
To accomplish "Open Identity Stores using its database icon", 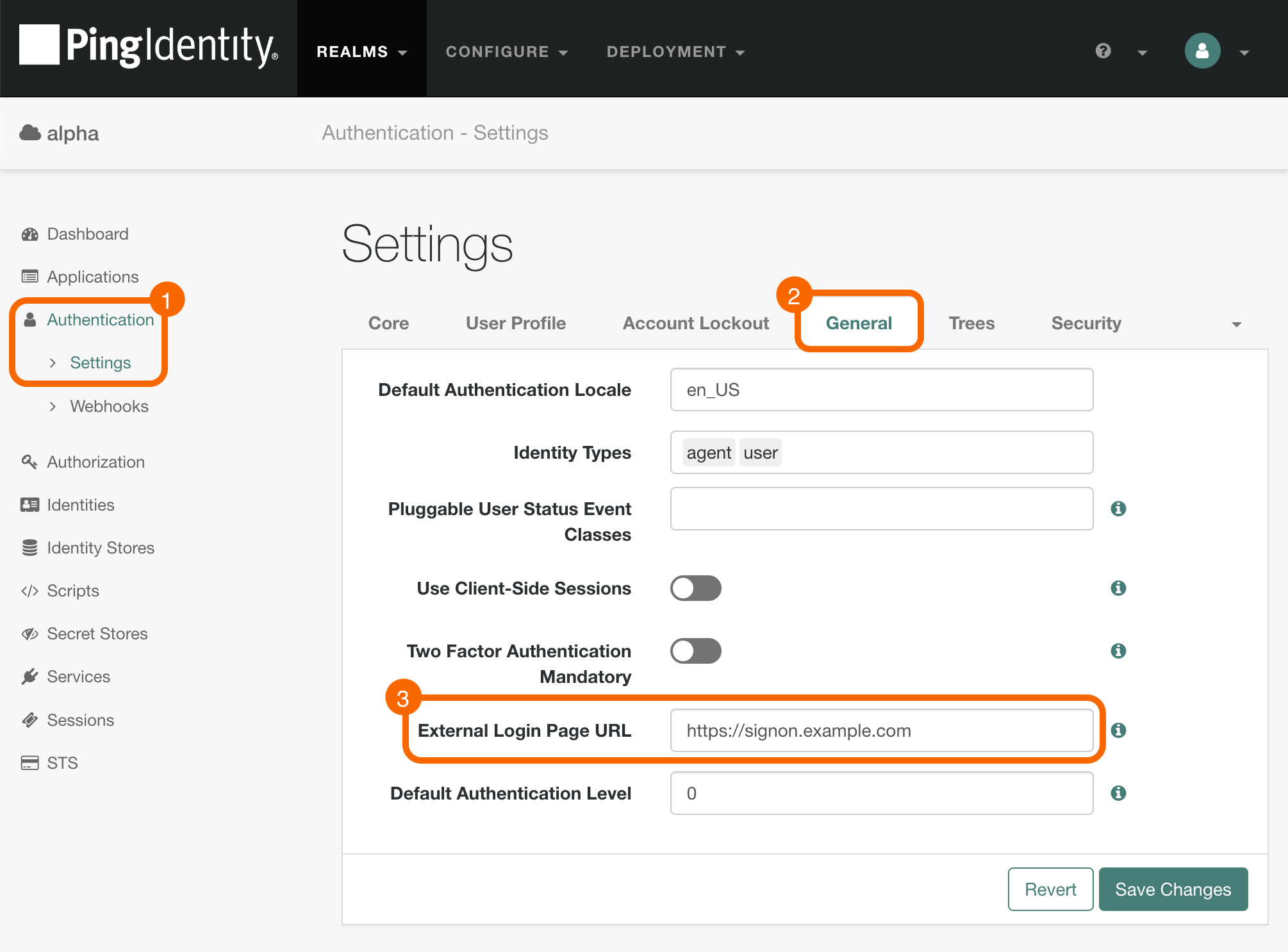I will (x=29, y=548).
